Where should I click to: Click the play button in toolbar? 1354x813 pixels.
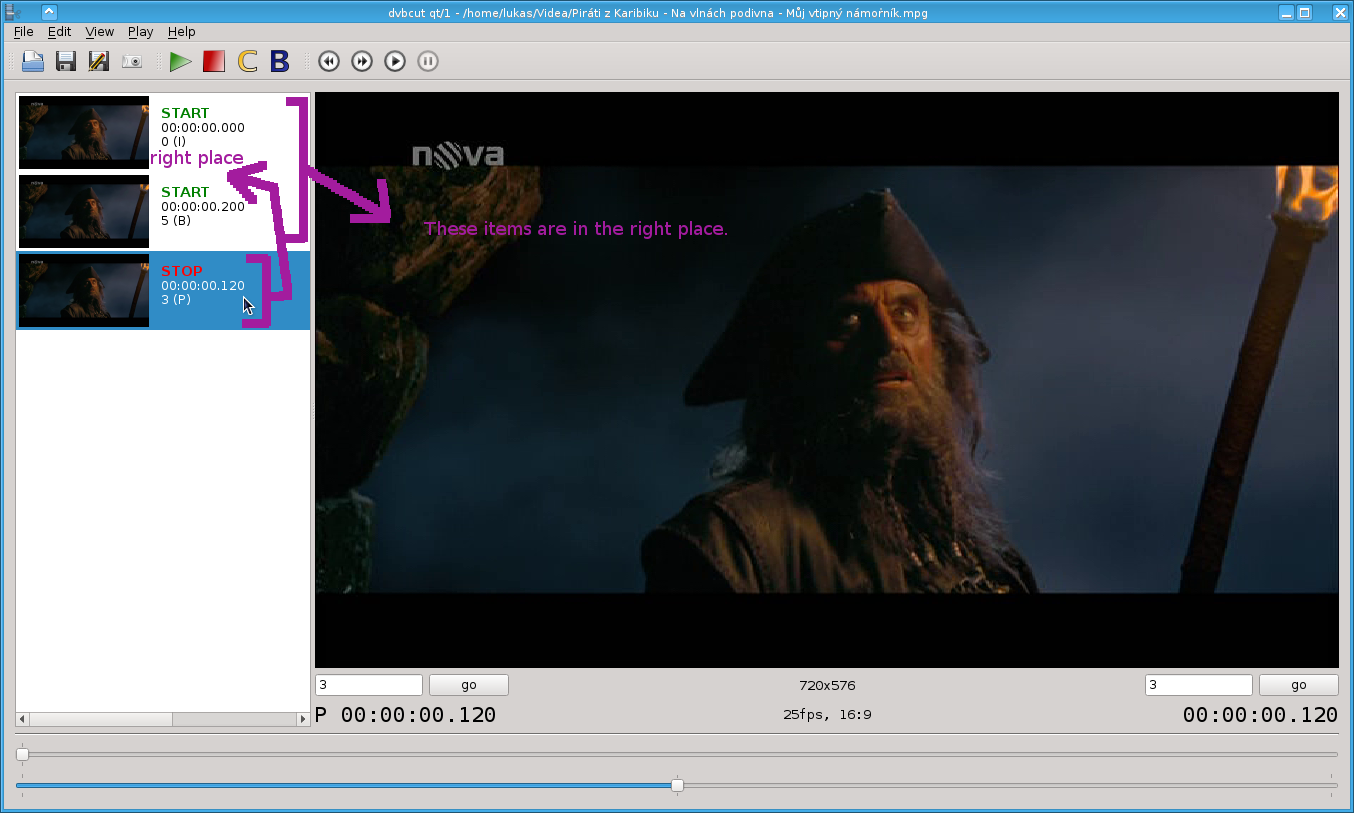[395, 62]
